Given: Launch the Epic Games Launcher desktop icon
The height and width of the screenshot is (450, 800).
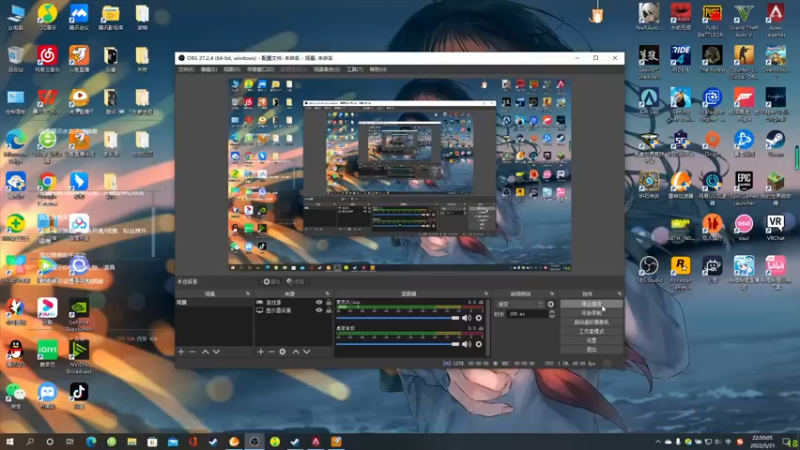Looking at the screenshot, I should [744, 189].
